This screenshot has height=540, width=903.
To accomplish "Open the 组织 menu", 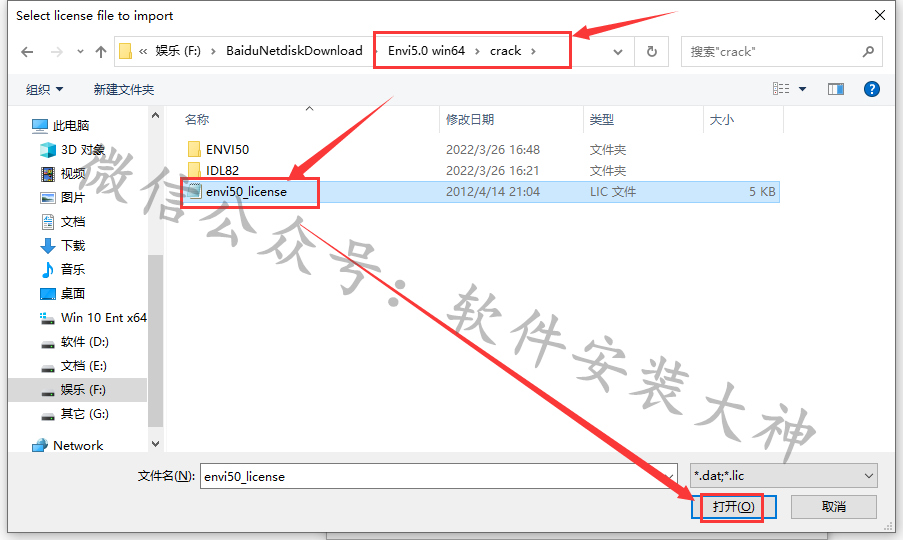I will coord(44,89).
